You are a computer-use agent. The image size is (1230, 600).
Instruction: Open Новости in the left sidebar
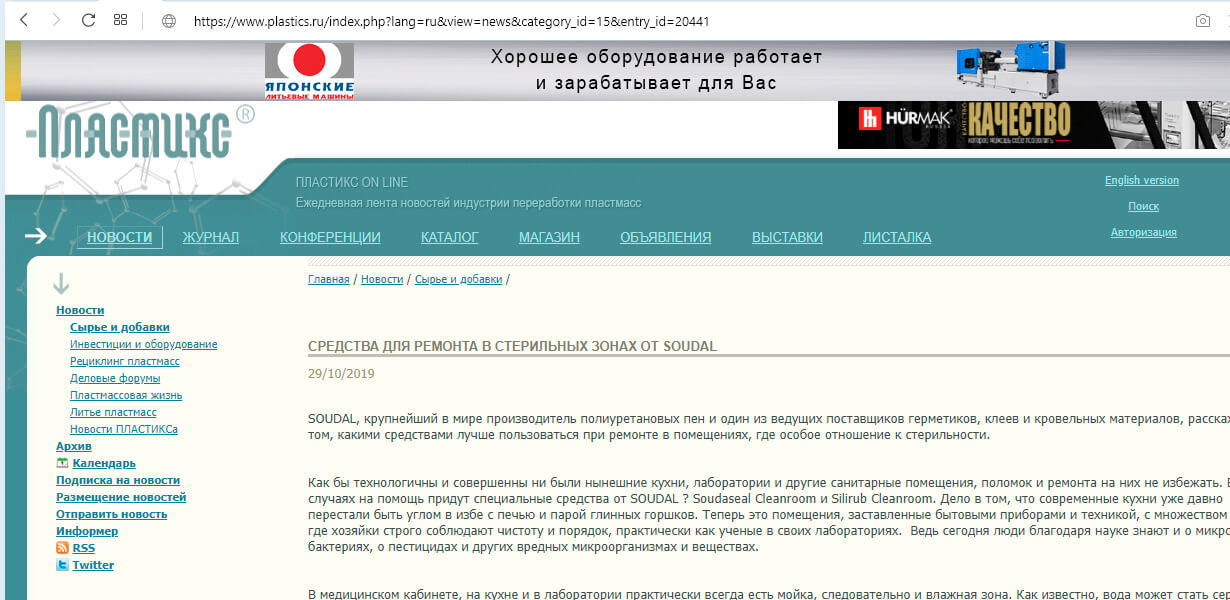click(80, 310)
